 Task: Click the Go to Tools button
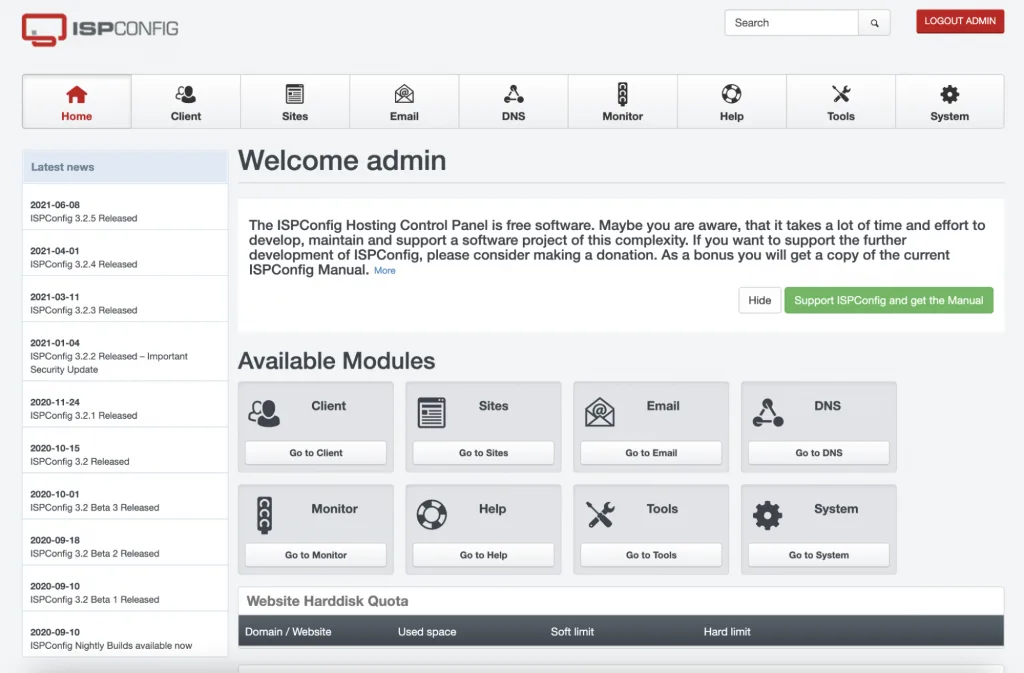(651, 555)
